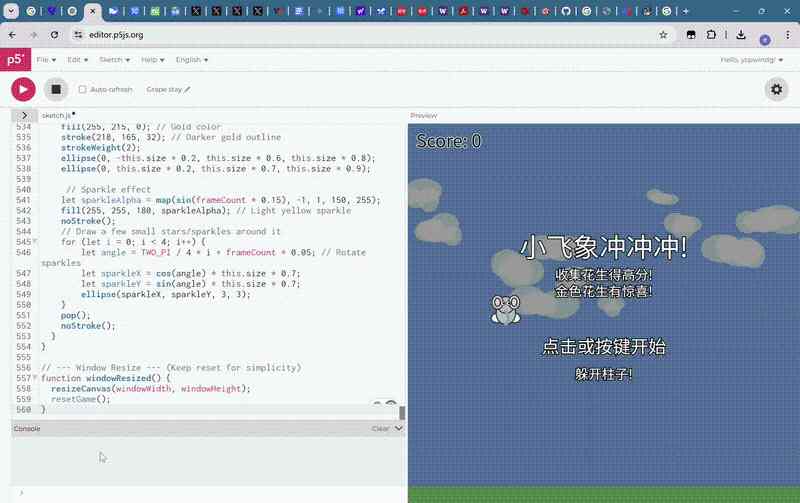The height and width of the screenshot is (503, 800).
Task: Open editor settings gear
Action: point(776,89)
